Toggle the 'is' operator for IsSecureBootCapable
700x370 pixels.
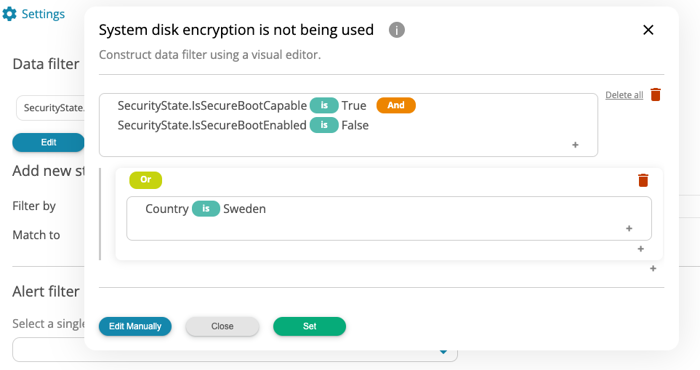[x=324, y=105]
